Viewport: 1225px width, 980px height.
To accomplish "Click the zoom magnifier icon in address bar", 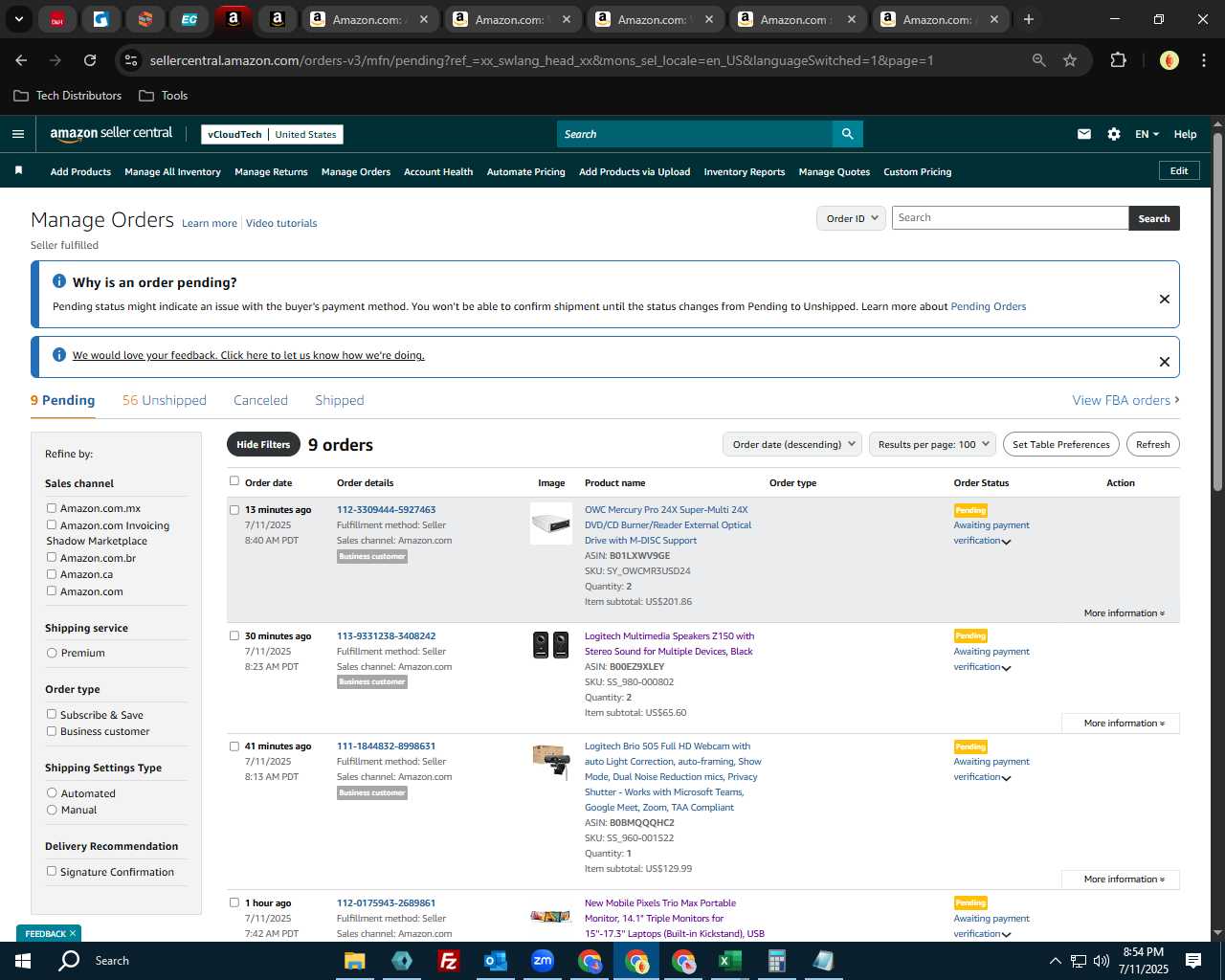I will 1038,60.
